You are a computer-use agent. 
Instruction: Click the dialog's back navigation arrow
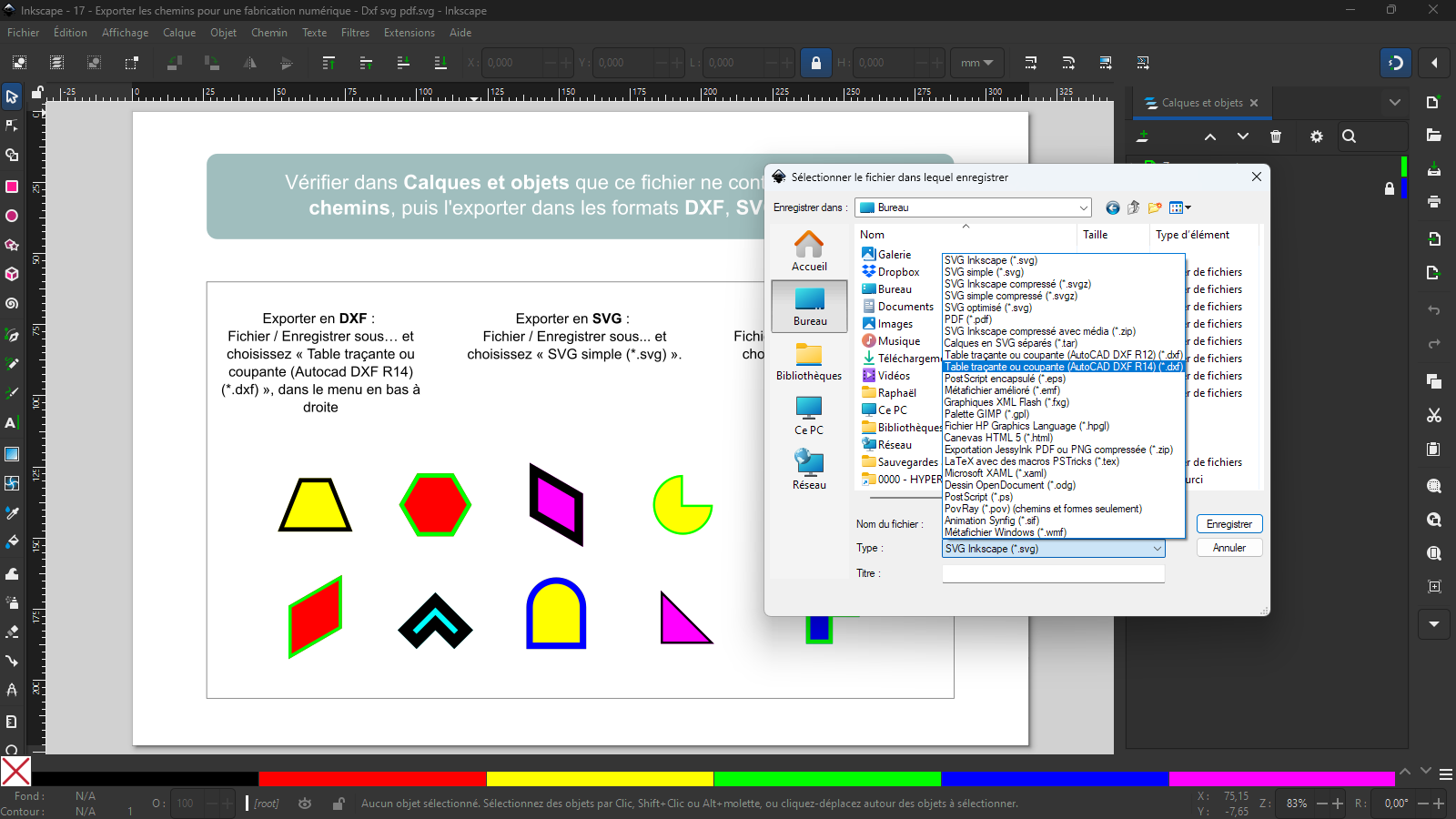point(1112,207)
